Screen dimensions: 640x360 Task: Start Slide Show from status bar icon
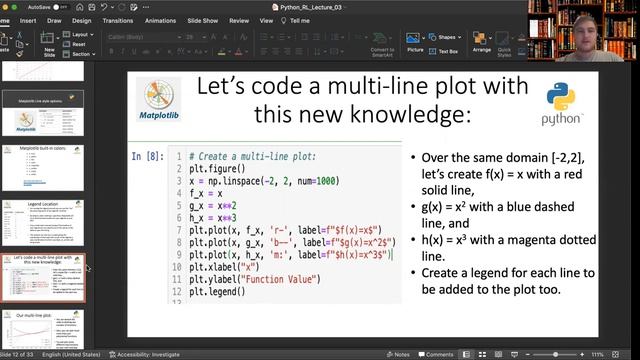click(514, 354)
